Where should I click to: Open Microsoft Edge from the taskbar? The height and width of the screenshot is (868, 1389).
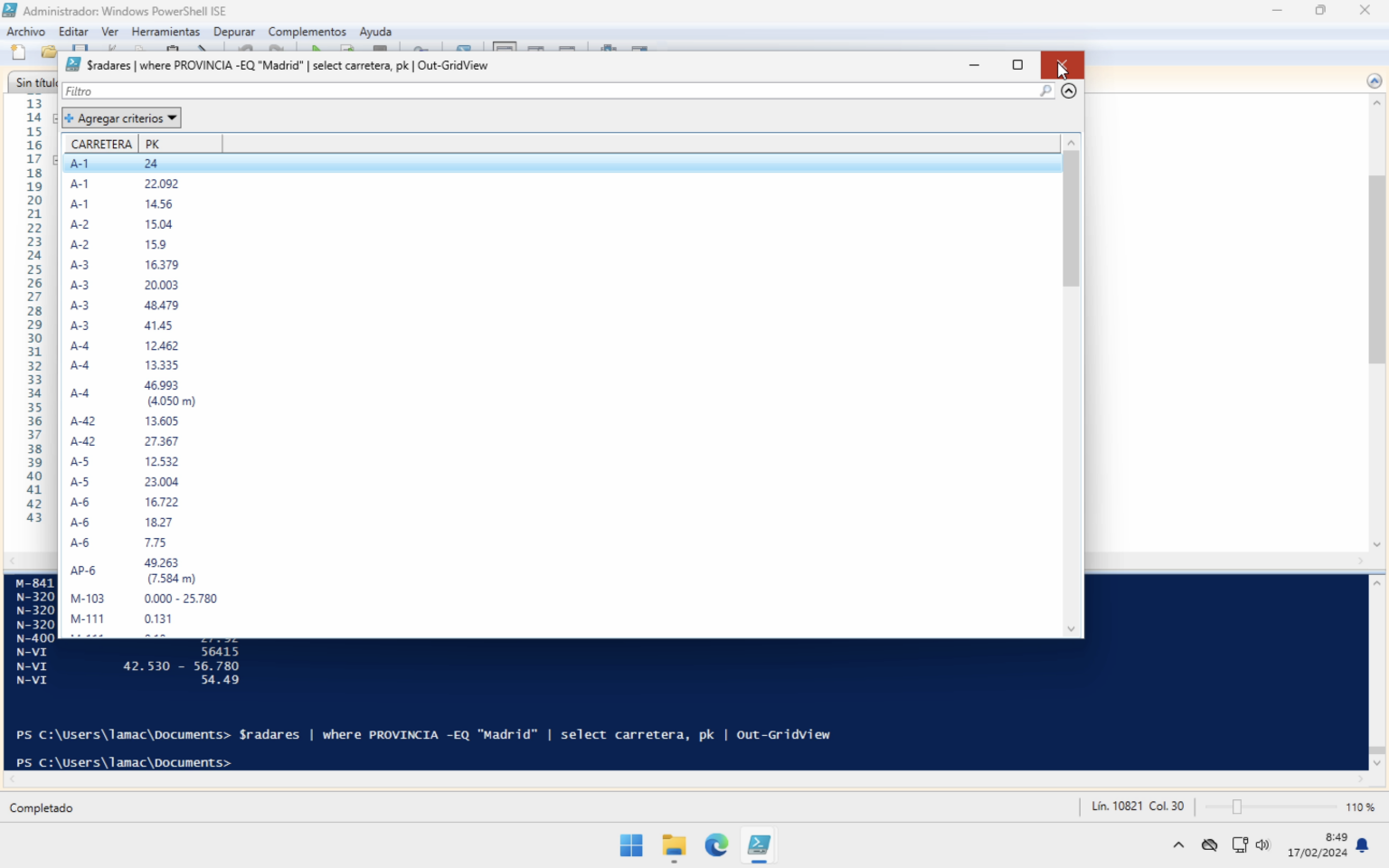click(716, 844)
